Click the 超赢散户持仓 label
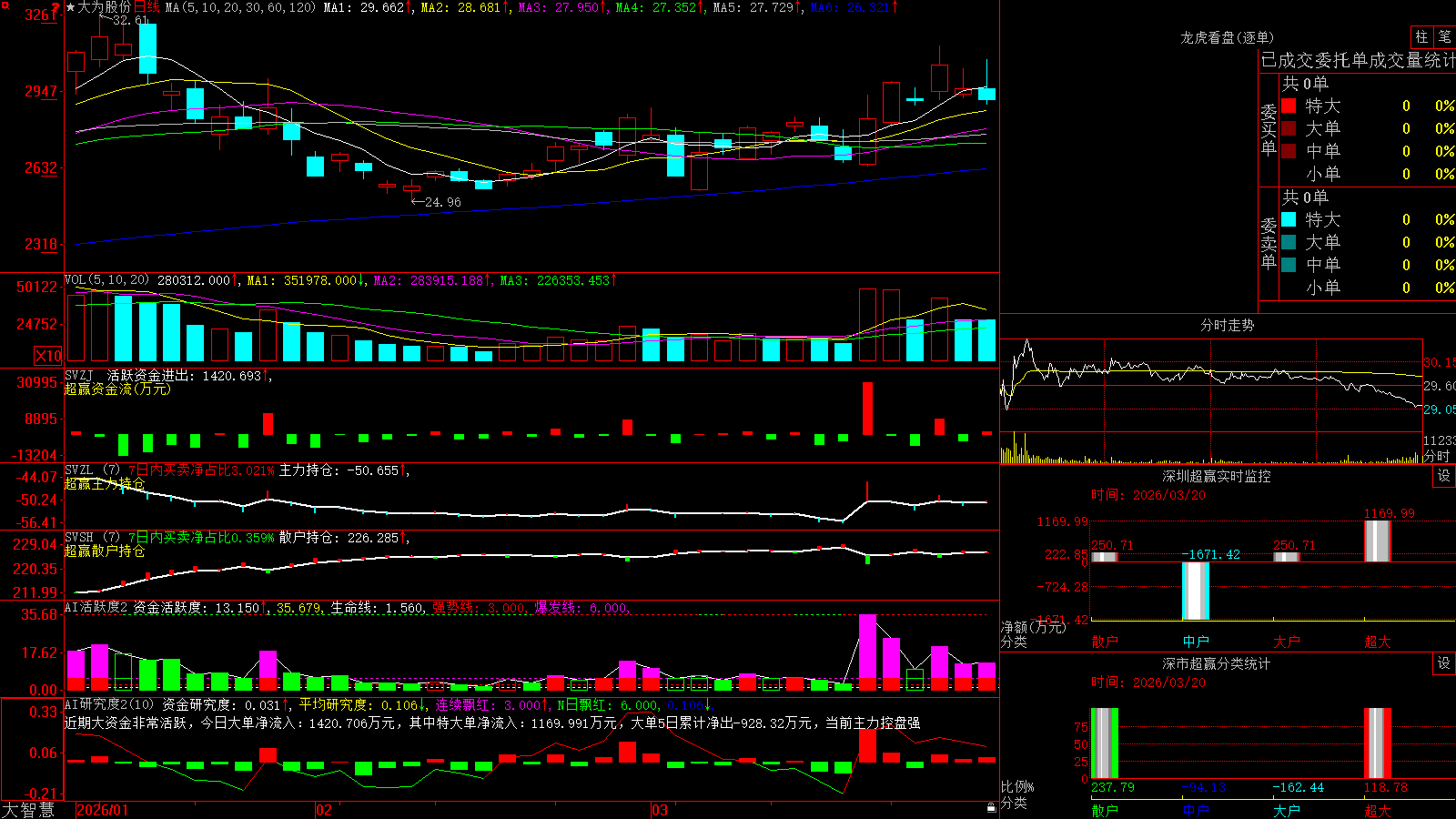 click(105, 551)
